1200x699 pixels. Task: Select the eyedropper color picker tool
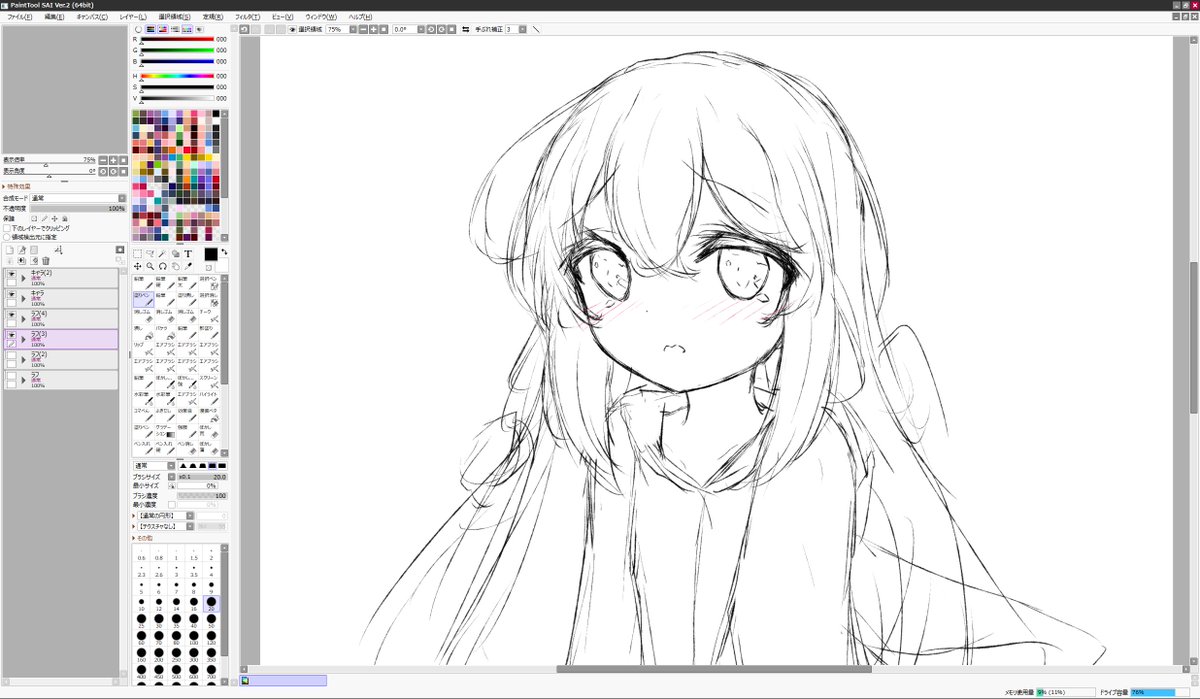(x=187, y=267)
